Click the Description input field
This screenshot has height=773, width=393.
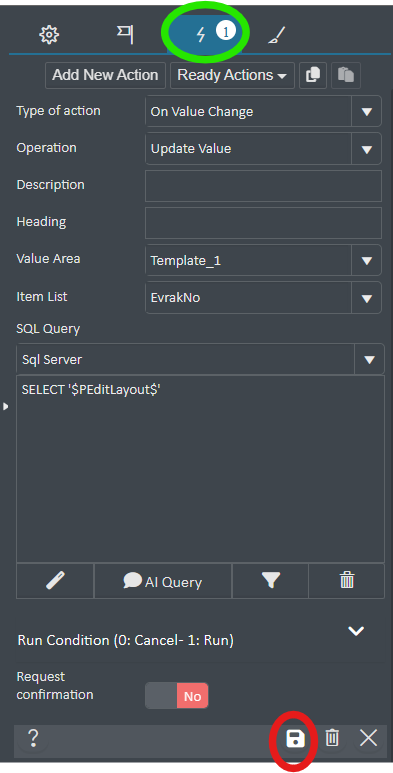tap(263, 186)
